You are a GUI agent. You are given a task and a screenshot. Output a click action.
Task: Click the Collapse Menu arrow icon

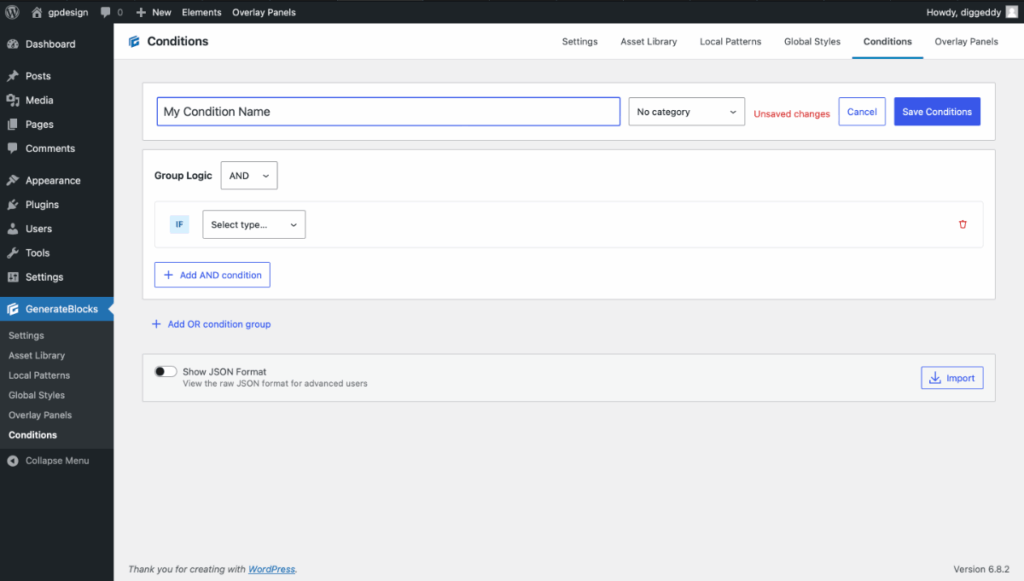click(x=12, y=461)
